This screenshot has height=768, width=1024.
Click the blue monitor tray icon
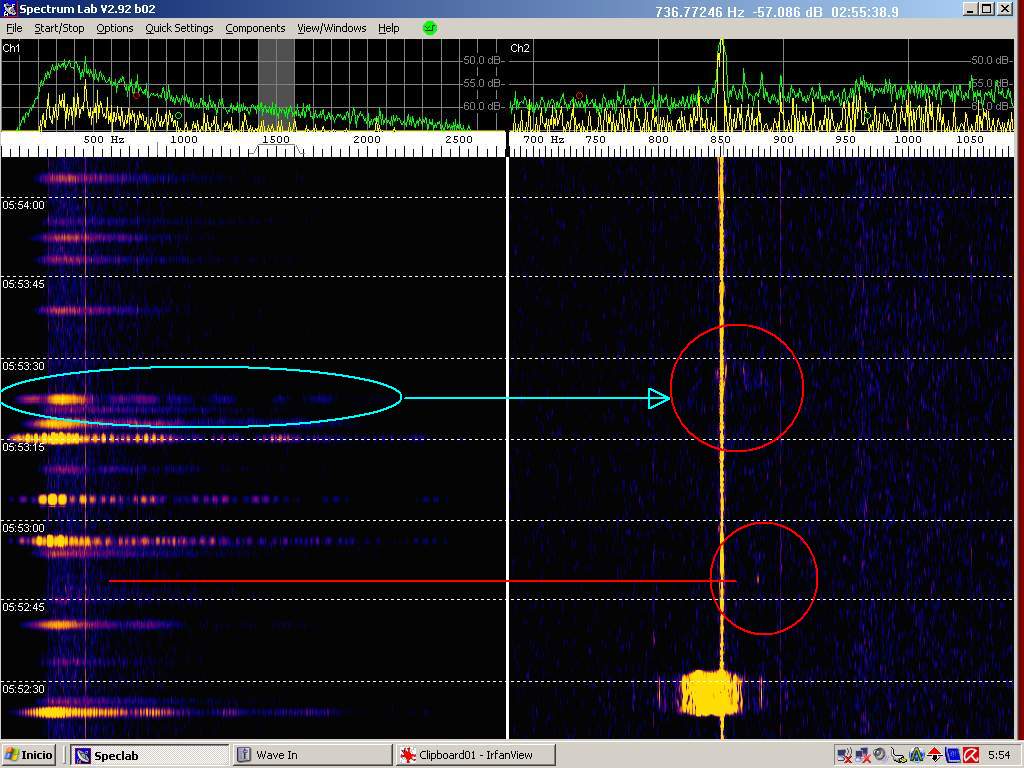952,755
